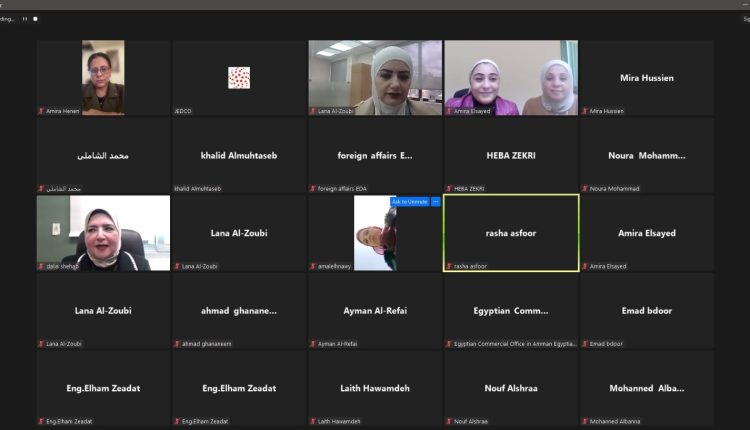Click Noura Mohammad's muted microphone icon
Viewport: 750px width, 430px height.
pyautogui.click(x=586, y=189)
